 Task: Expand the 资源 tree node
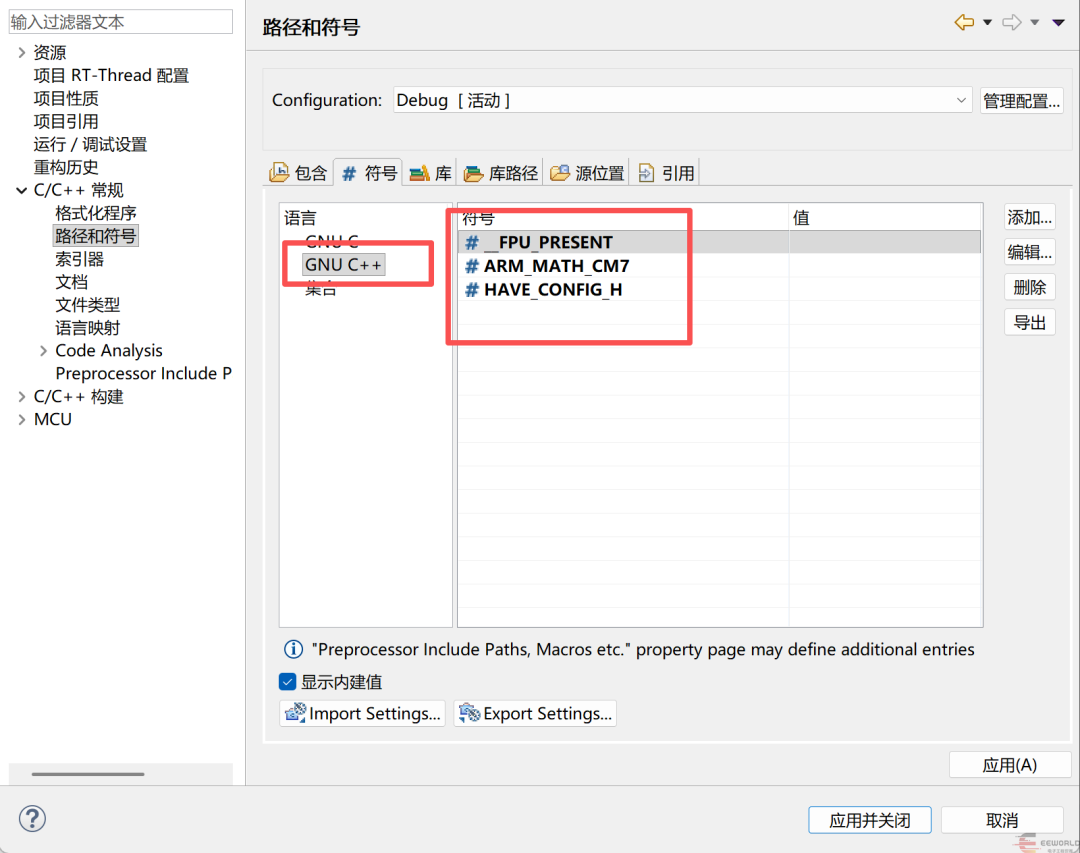(21, 52)
